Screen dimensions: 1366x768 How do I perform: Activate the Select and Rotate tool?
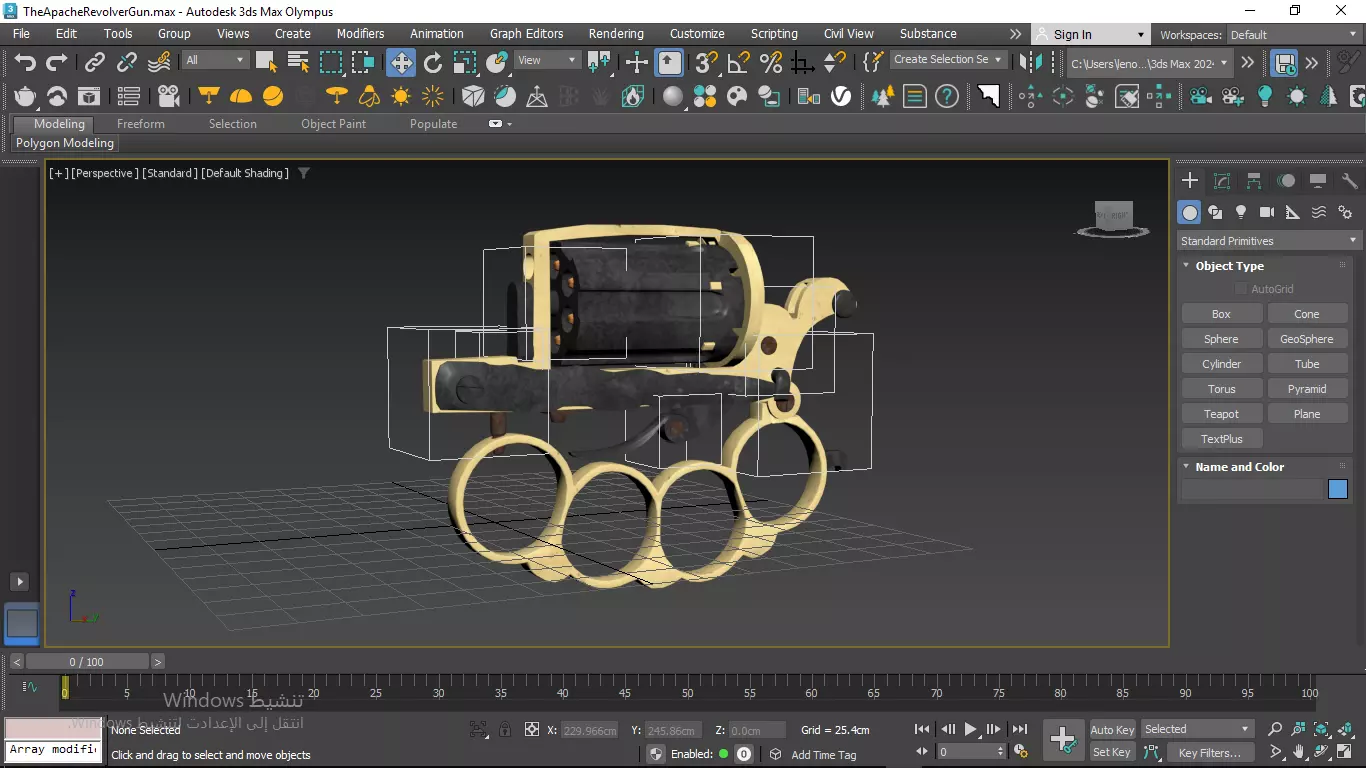point(433,63)
